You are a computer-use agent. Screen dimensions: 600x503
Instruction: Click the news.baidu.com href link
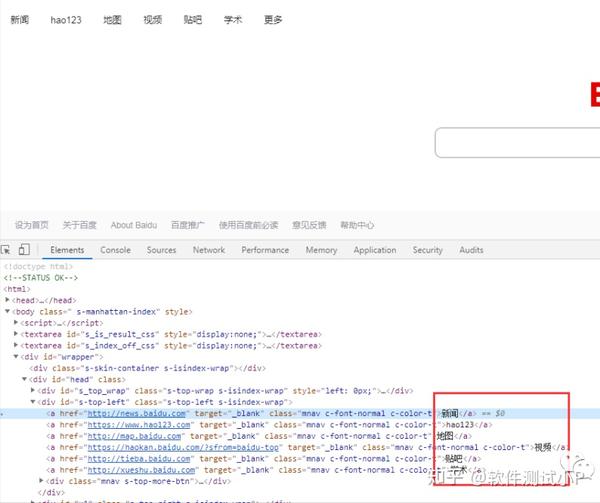(x=137, y=413)
